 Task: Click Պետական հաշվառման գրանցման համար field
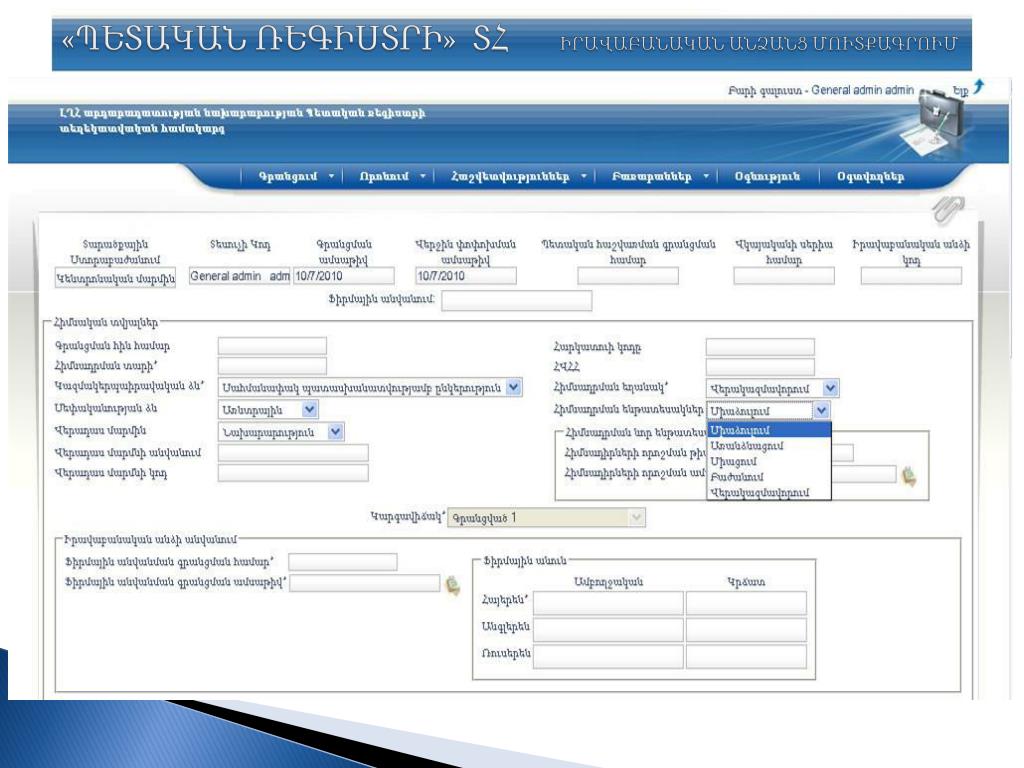(x=628, y=276)
